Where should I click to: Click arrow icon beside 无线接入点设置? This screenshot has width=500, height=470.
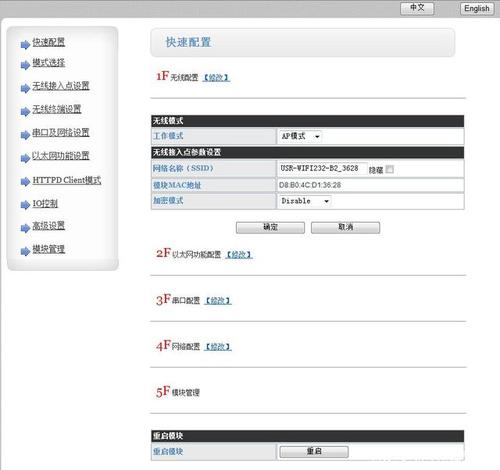click(x=25, y=88)
